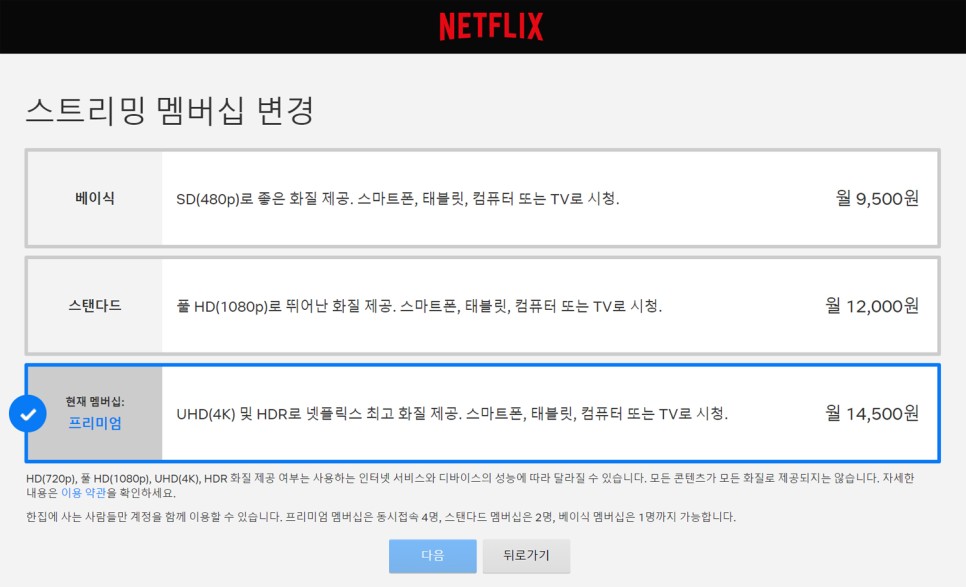Click the household sharing notice starting 한집에 사는
Image resolution: width=966 pixels, height=587 pixels.
point(381,517)
